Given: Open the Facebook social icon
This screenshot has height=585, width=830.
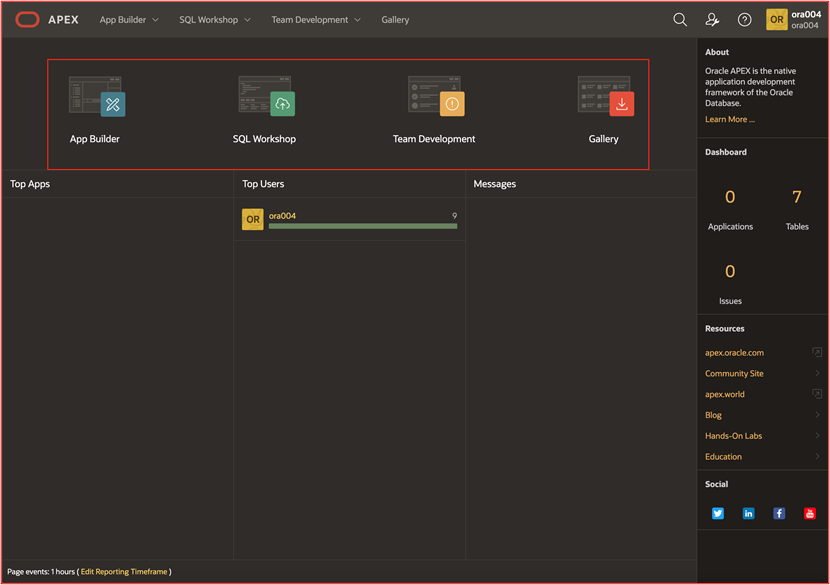Looking at the screenshot, I should tap(779, 513).
